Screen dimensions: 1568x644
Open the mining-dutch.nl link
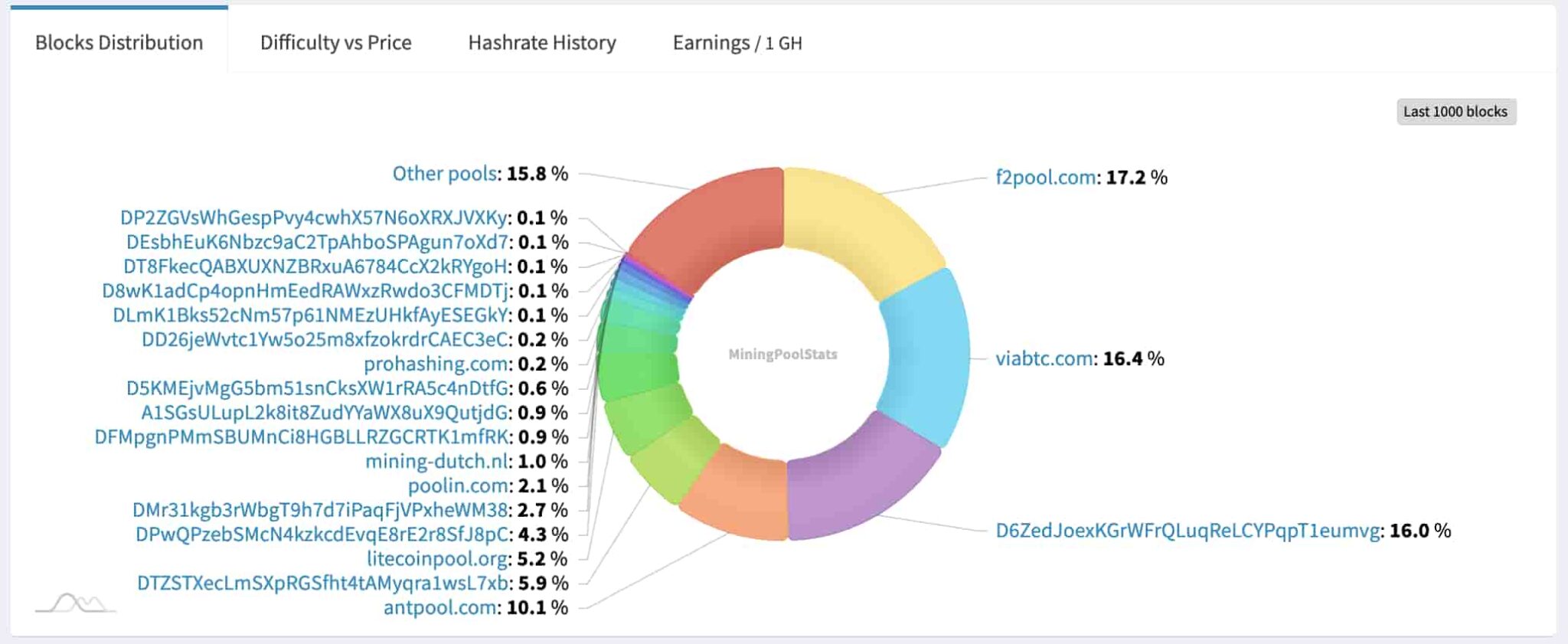[436, 461]
